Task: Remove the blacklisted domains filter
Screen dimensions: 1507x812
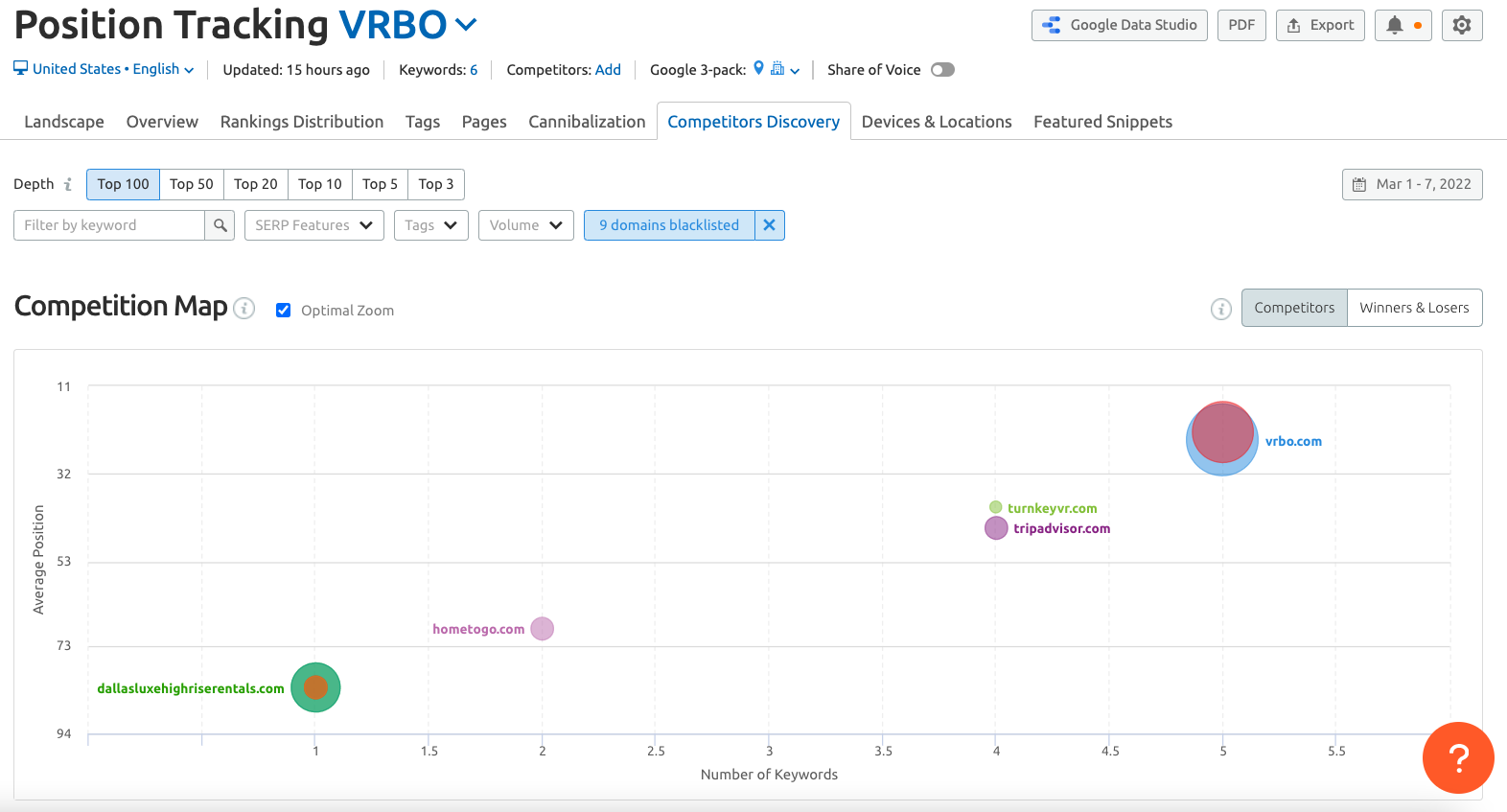Action: [769, 225]
